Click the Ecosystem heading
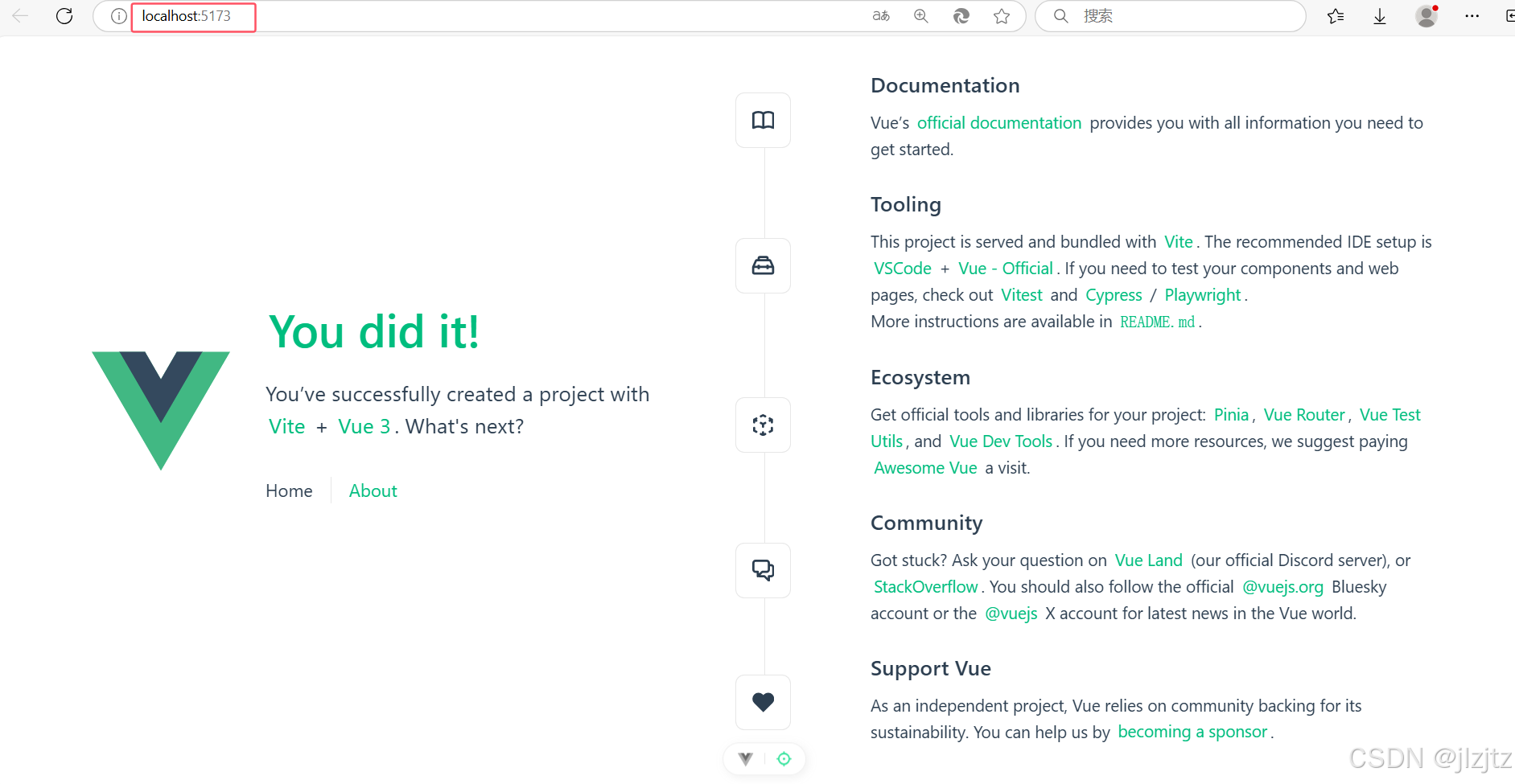Image resolution: width=1515 pixels, height=784 pixels. pos(920,377)
